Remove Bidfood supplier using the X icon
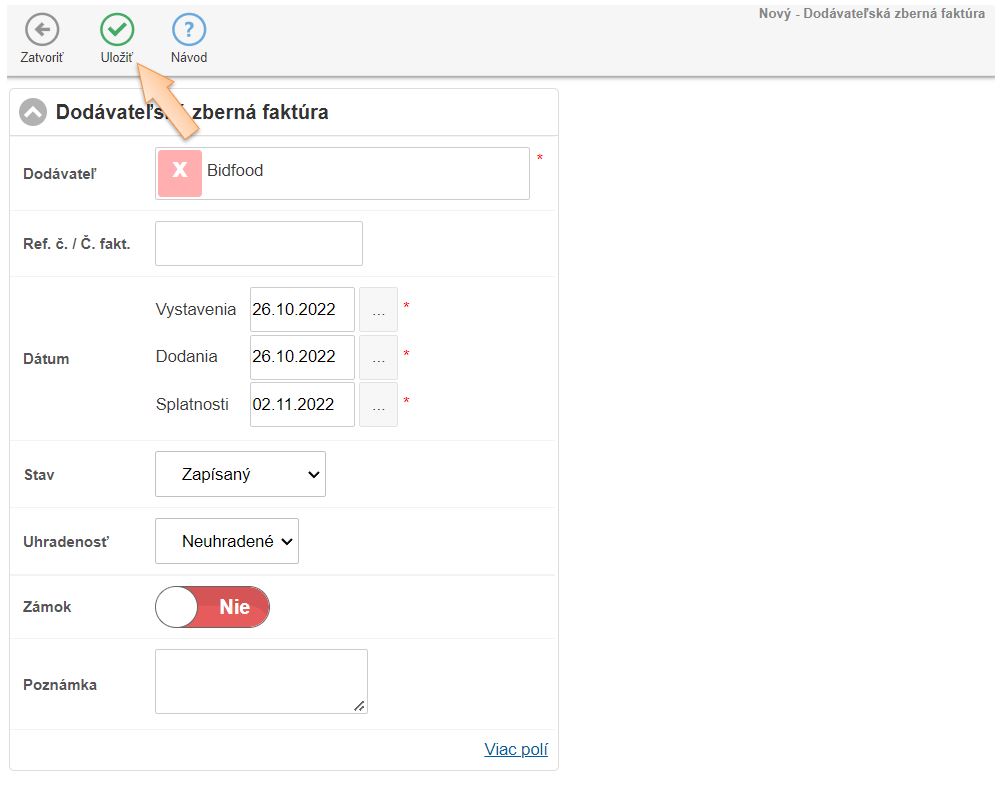Viewport: 1002px width, 801px height. click(180, 173)
